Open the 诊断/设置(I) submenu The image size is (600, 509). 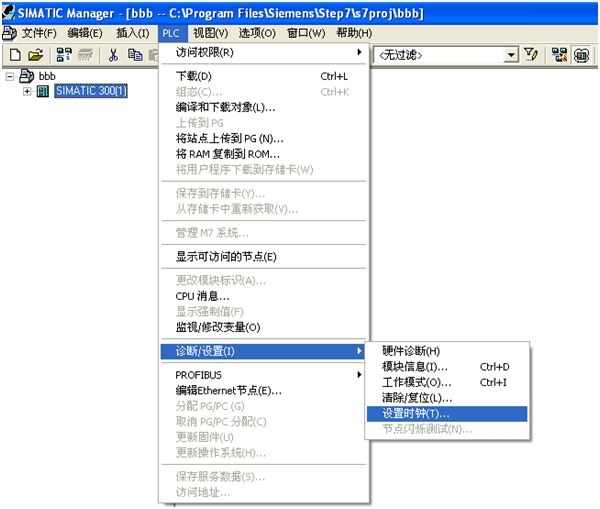(262, 351)
